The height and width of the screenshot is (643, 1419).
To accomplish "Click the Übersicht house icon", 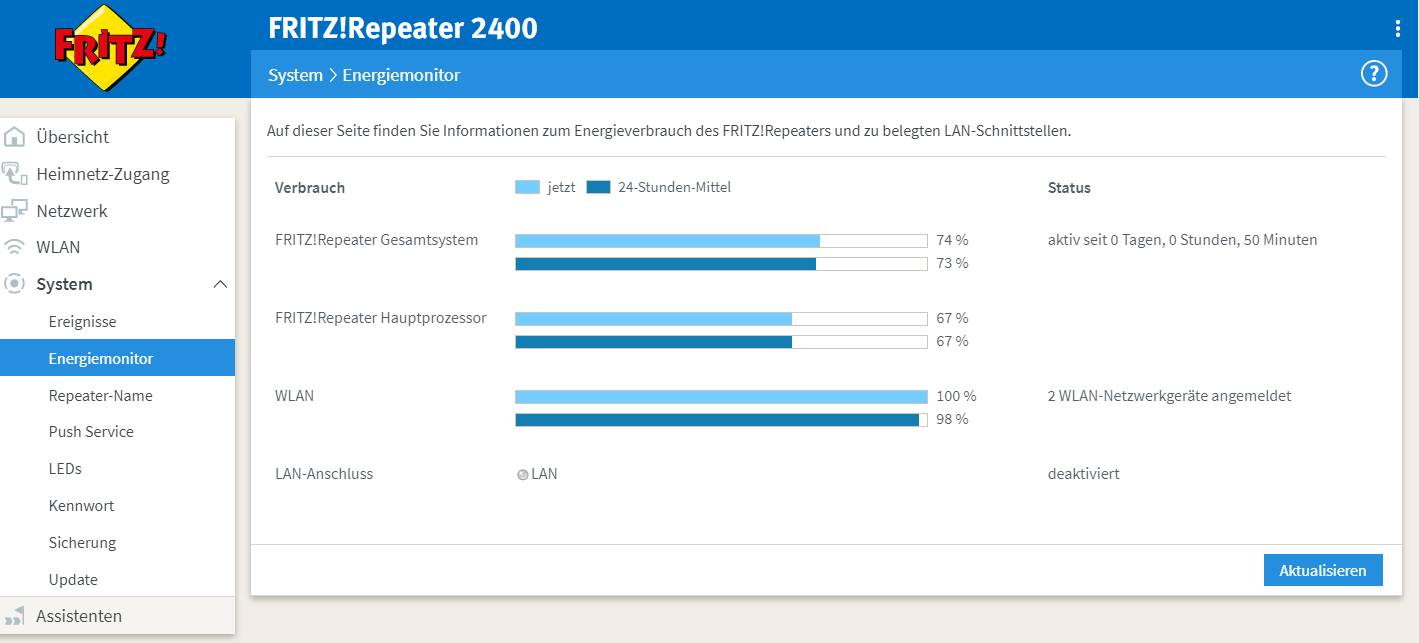I will [x=15, y=137].
